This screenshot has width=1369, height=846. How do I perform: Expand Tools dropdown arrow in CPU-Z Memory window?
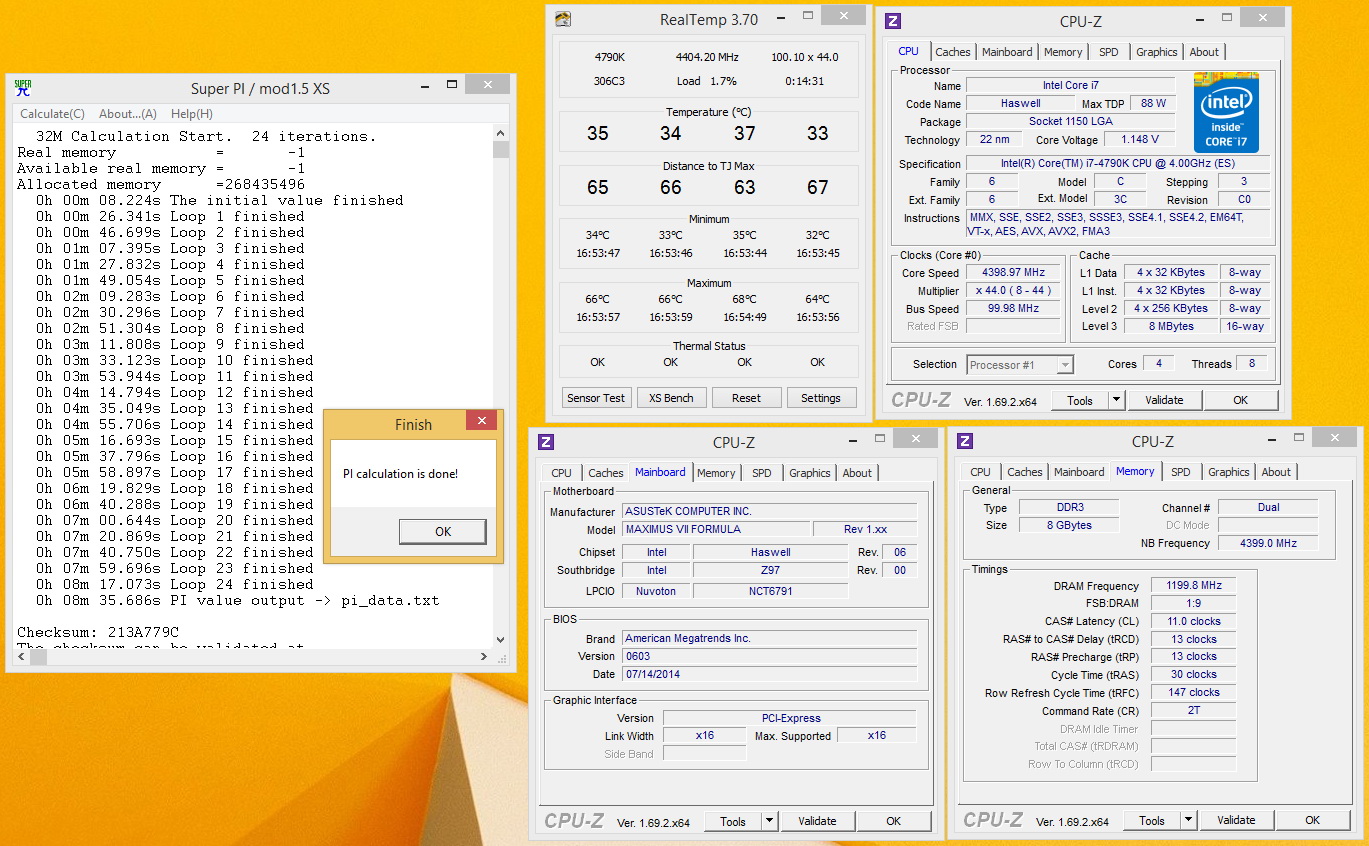[x=1188, y=821]
